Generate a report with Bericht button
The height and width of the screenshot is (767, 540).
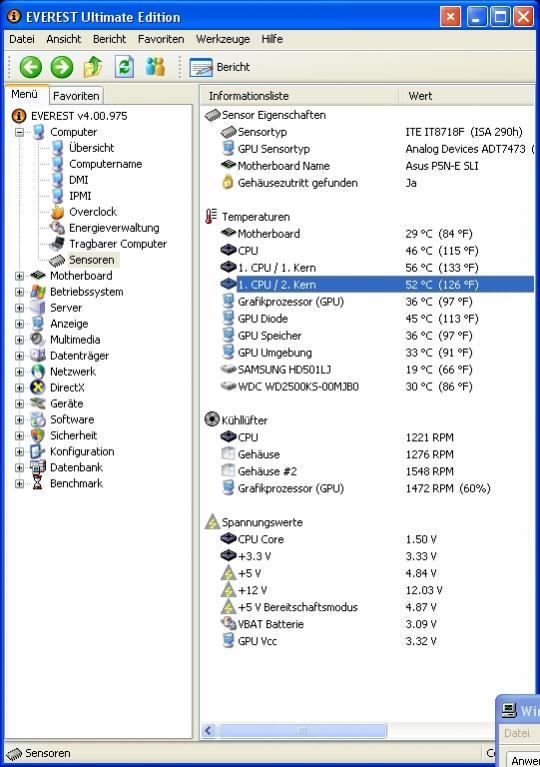(220, 68)
